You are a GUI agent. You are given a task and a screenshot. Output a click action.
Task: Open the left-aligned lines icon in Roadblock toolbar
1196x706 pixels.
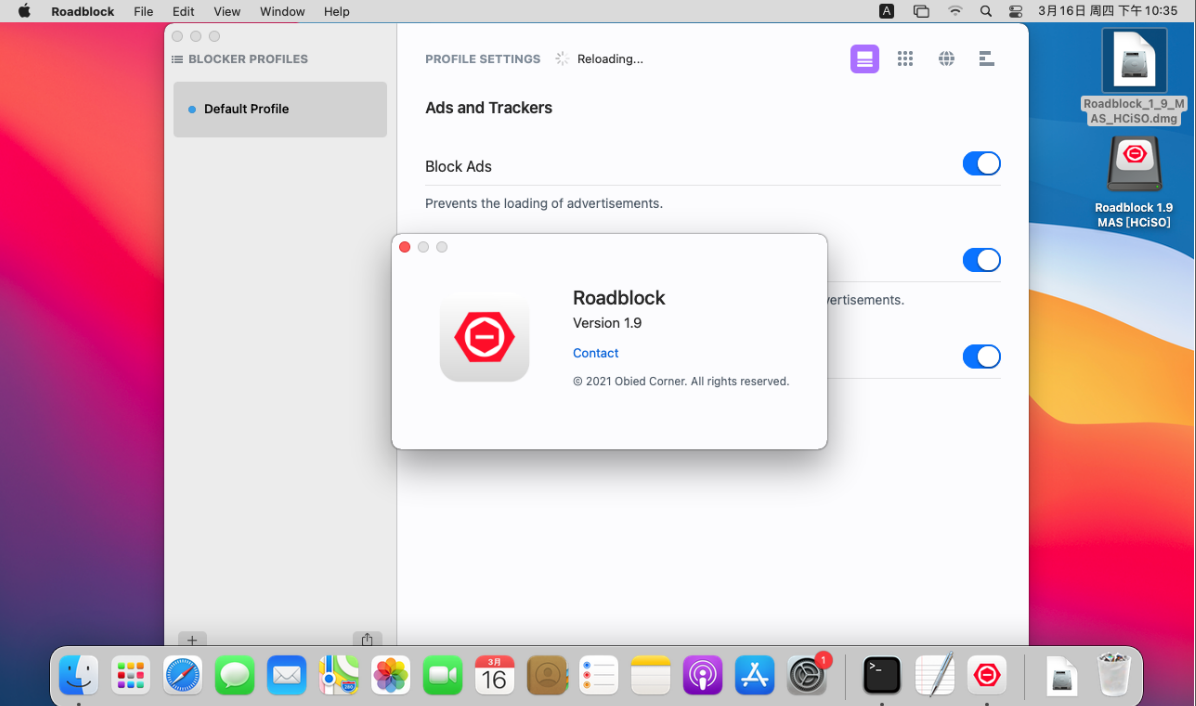(986, 59)
